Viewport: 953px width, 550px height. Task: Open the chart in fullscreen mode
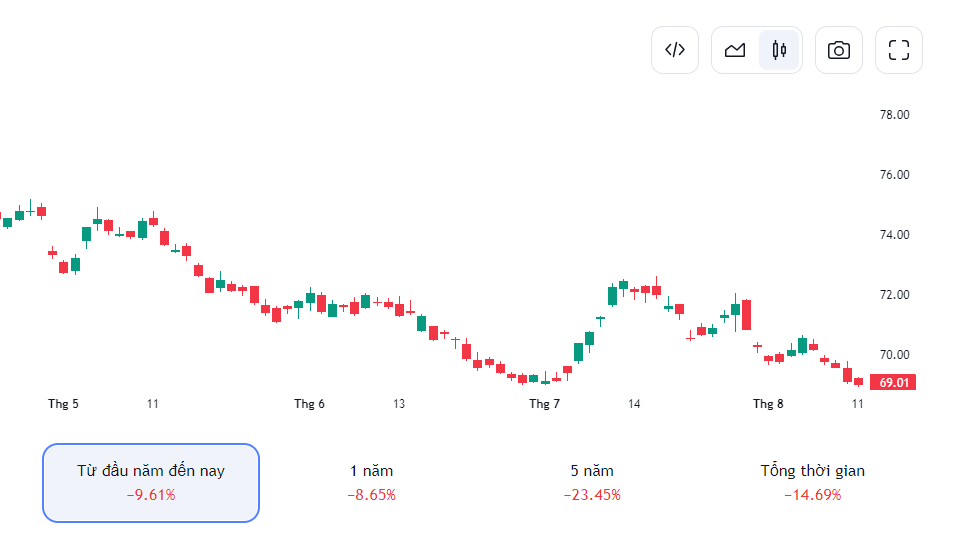click(x=899, y=50)
